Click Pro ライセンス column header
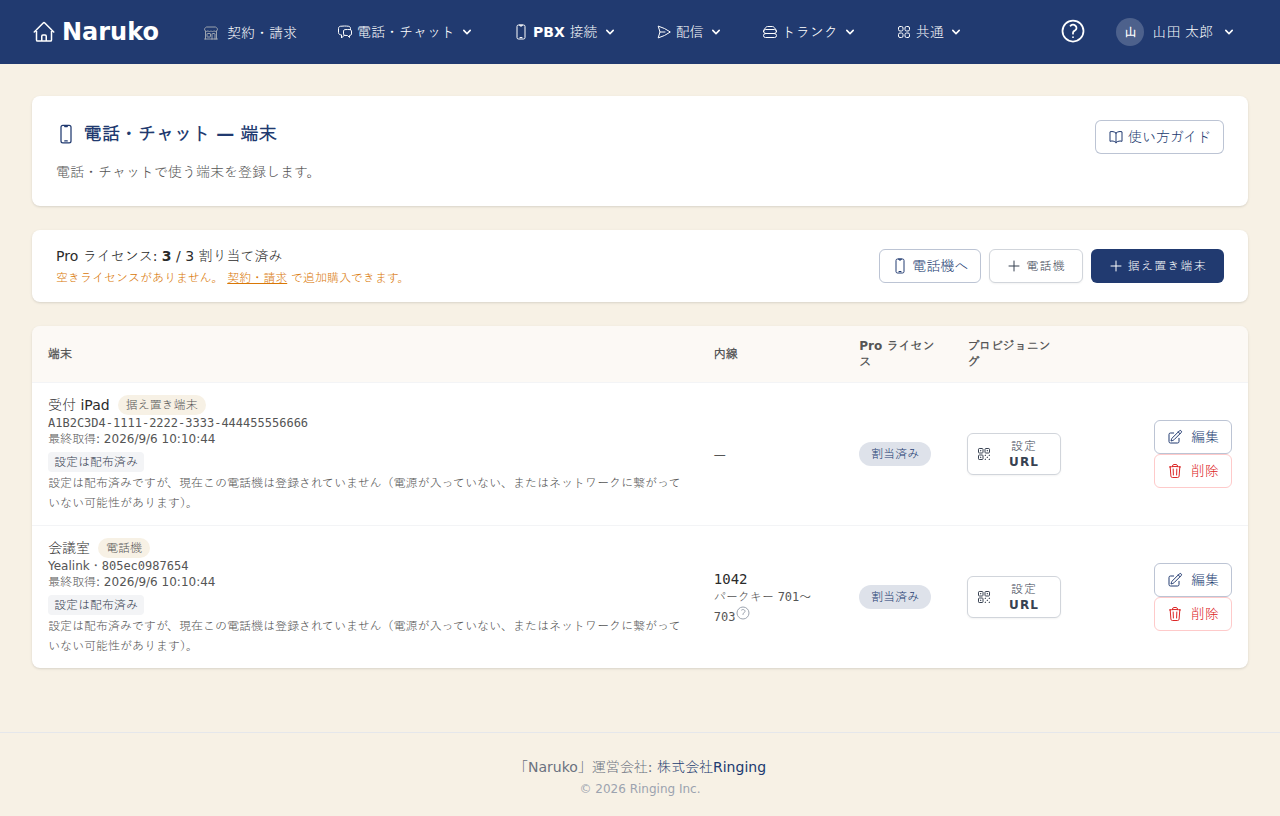 tap(897, 353)
